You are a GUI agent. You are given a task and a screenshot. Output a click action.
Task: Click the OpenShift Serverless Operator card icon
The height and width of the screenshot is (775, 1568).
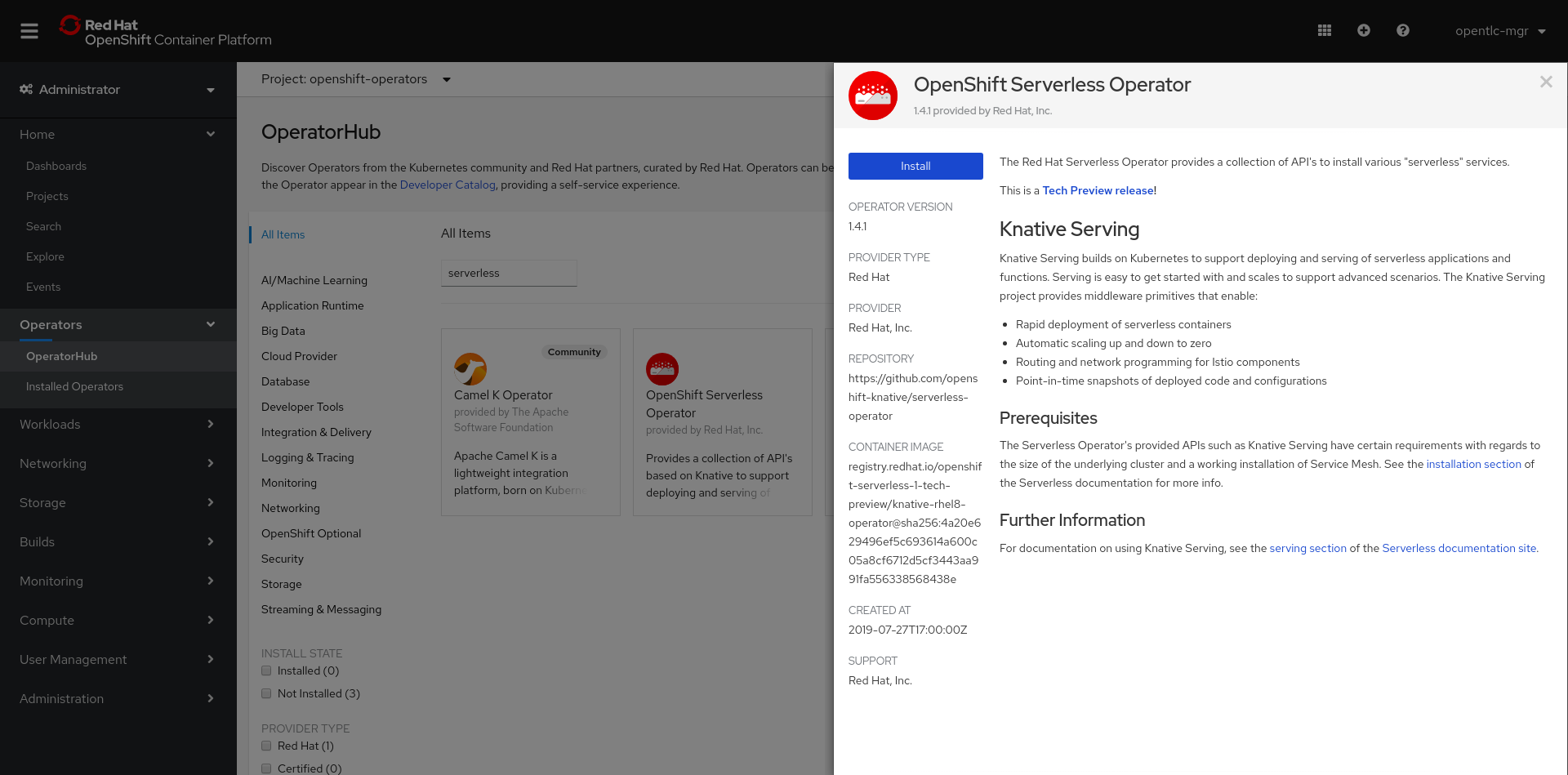point(662,369)
